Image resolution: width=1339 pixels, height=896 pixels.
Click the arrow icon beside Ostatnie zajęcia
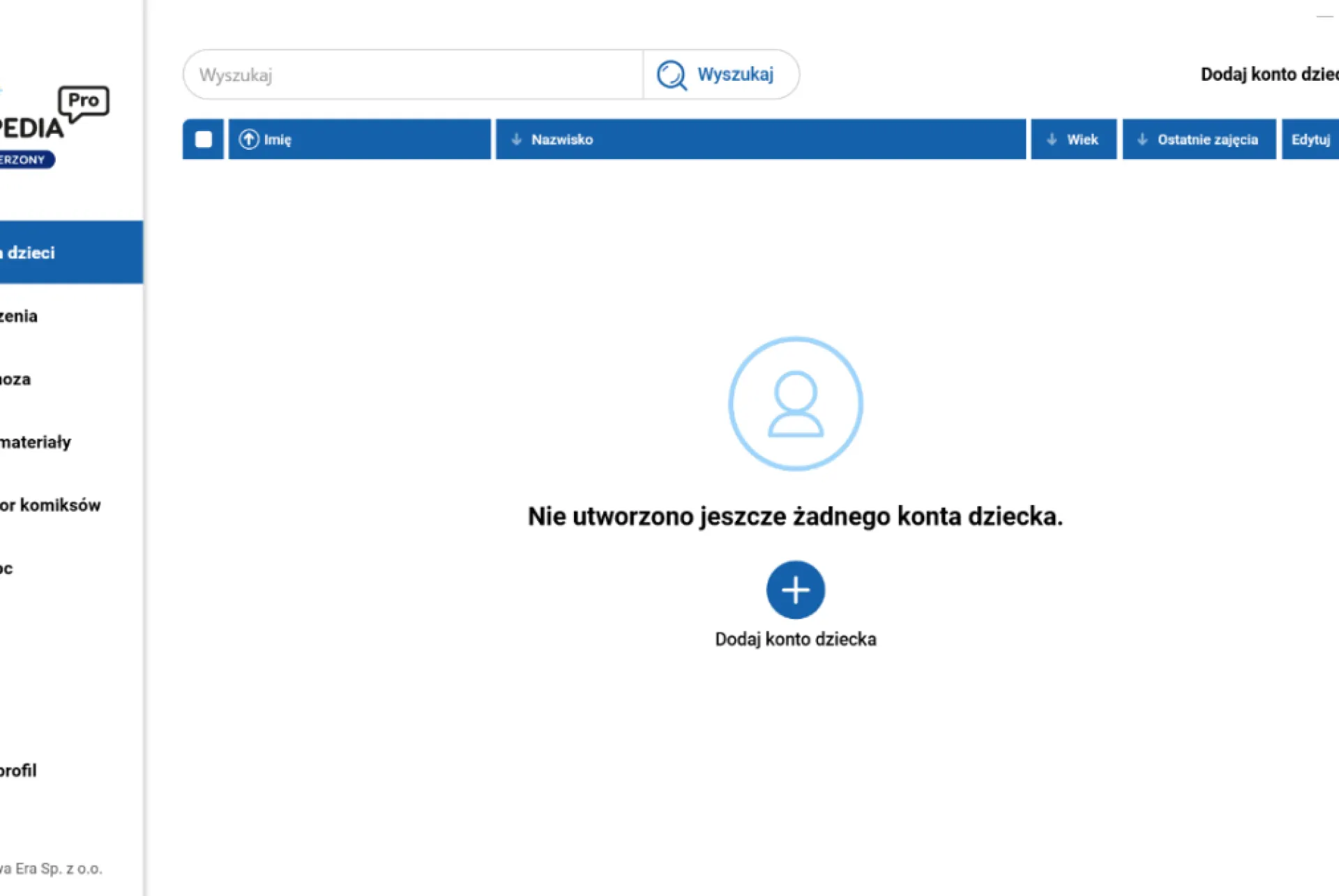pos(1142,139)
